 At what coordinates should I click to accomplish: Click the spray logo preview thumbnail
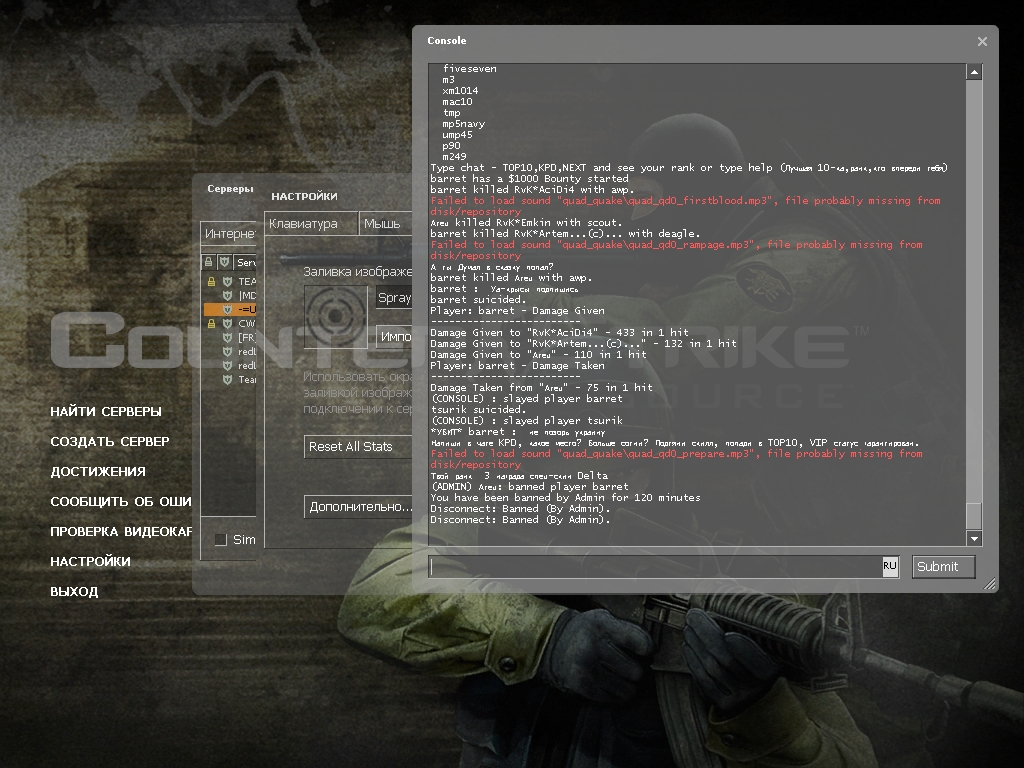click(336, 316)
